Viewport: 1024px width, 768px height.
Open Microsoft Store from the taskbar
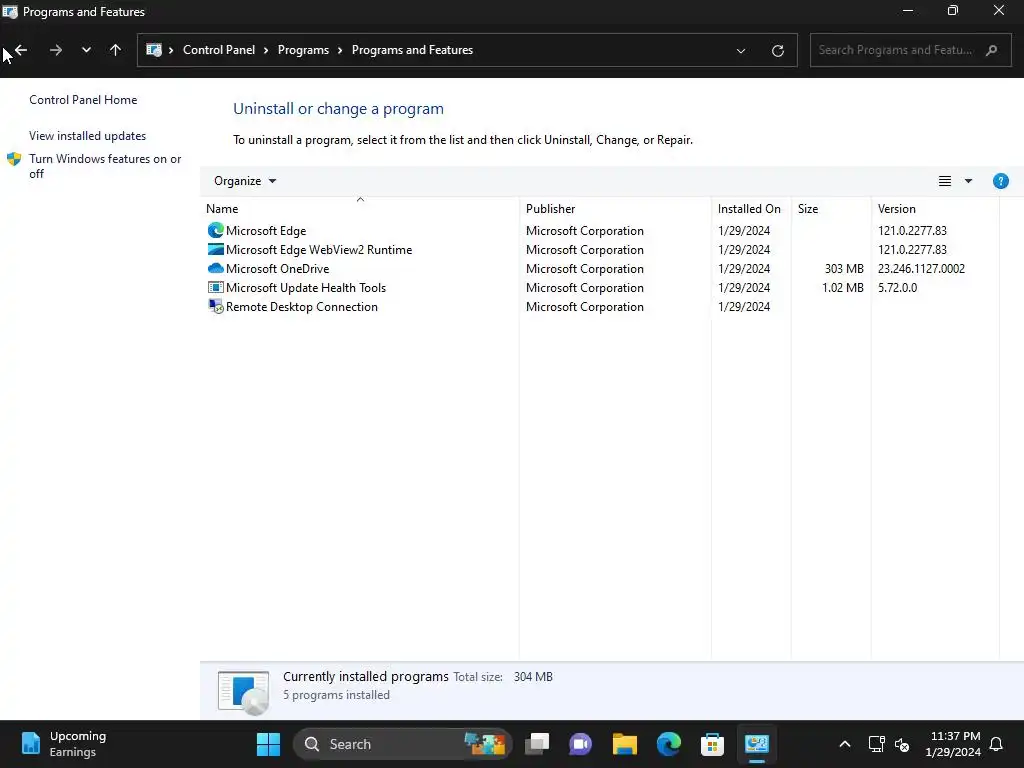click(x=712, y=744)
